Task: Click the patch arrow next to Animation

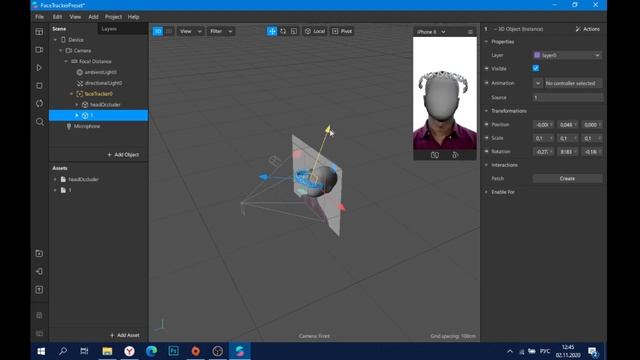Action: (x=486, y=83)
